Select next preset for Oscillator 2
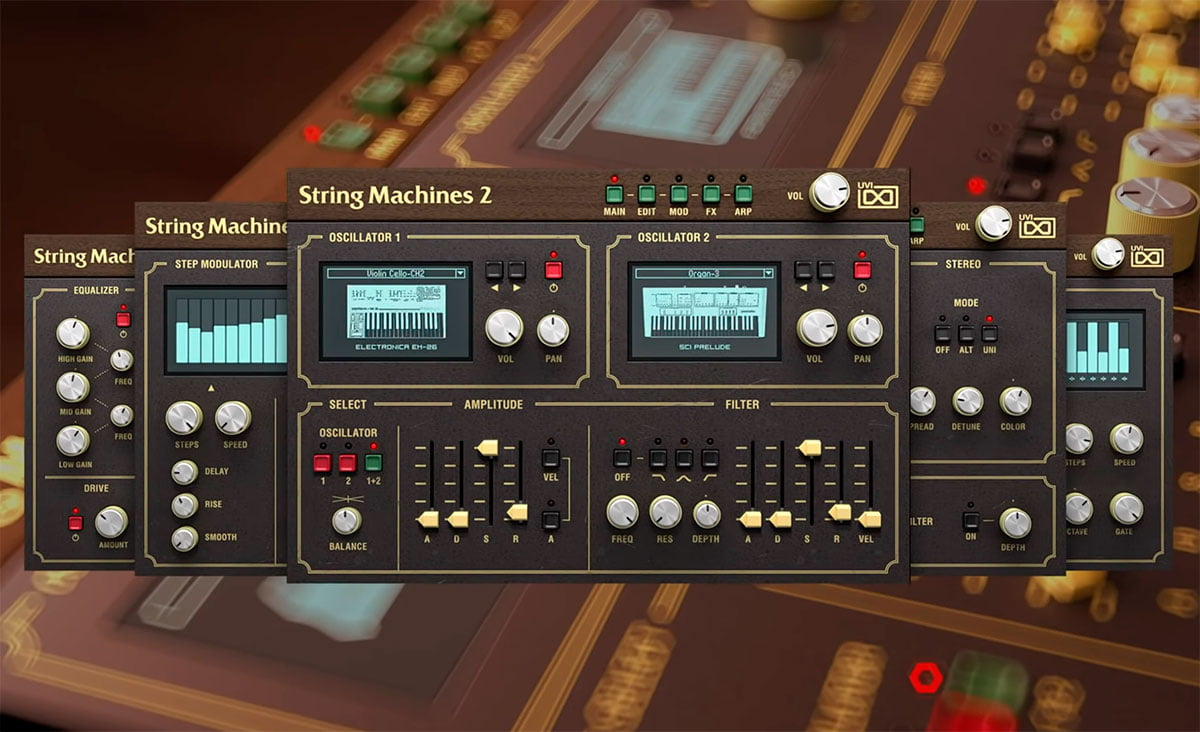The image size is (1200, 732). [825, 270]
